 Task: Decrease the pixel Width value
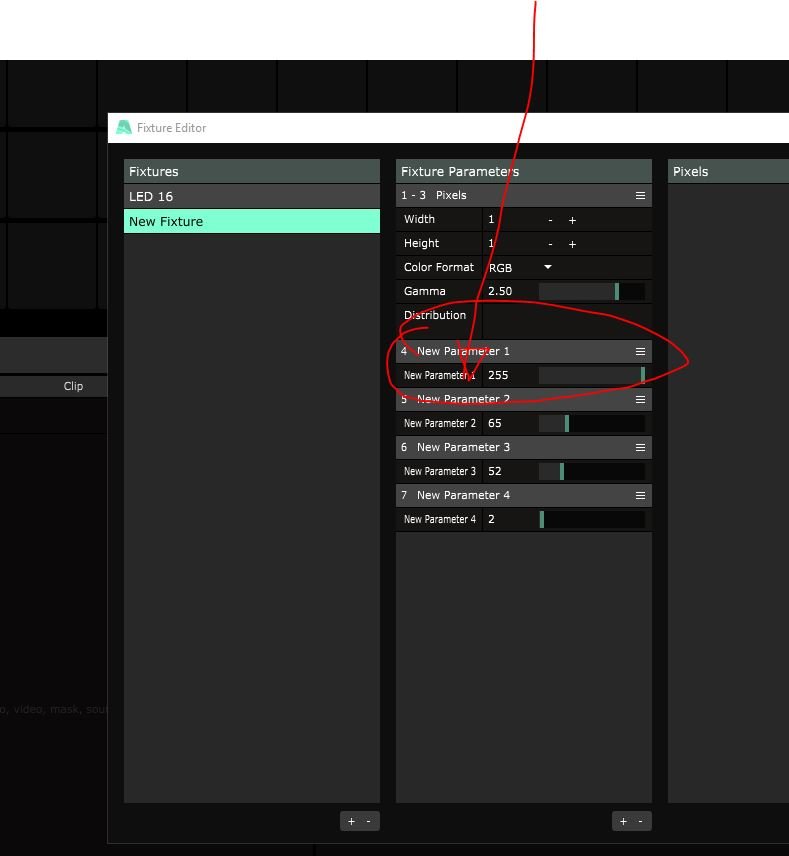click(x=550, y=220)
